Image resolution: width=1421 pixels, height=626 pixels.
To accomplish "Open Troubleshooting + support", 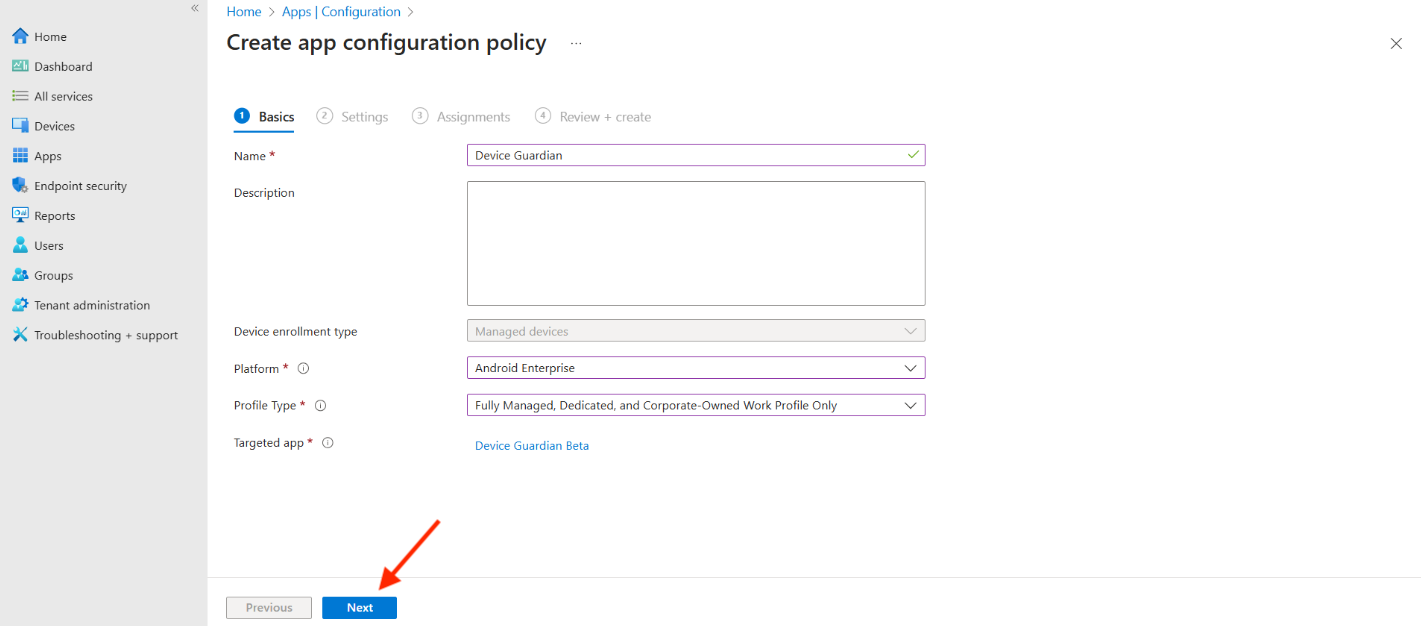I will pyautogui.click(x=105, y=336).
